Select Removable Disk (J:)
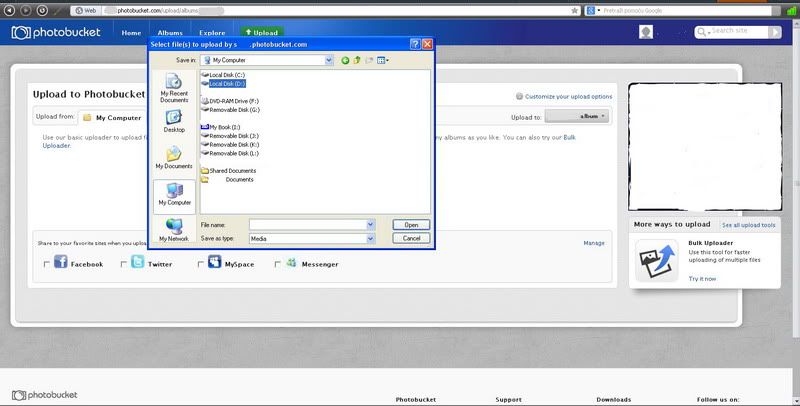 click(230, 136)
